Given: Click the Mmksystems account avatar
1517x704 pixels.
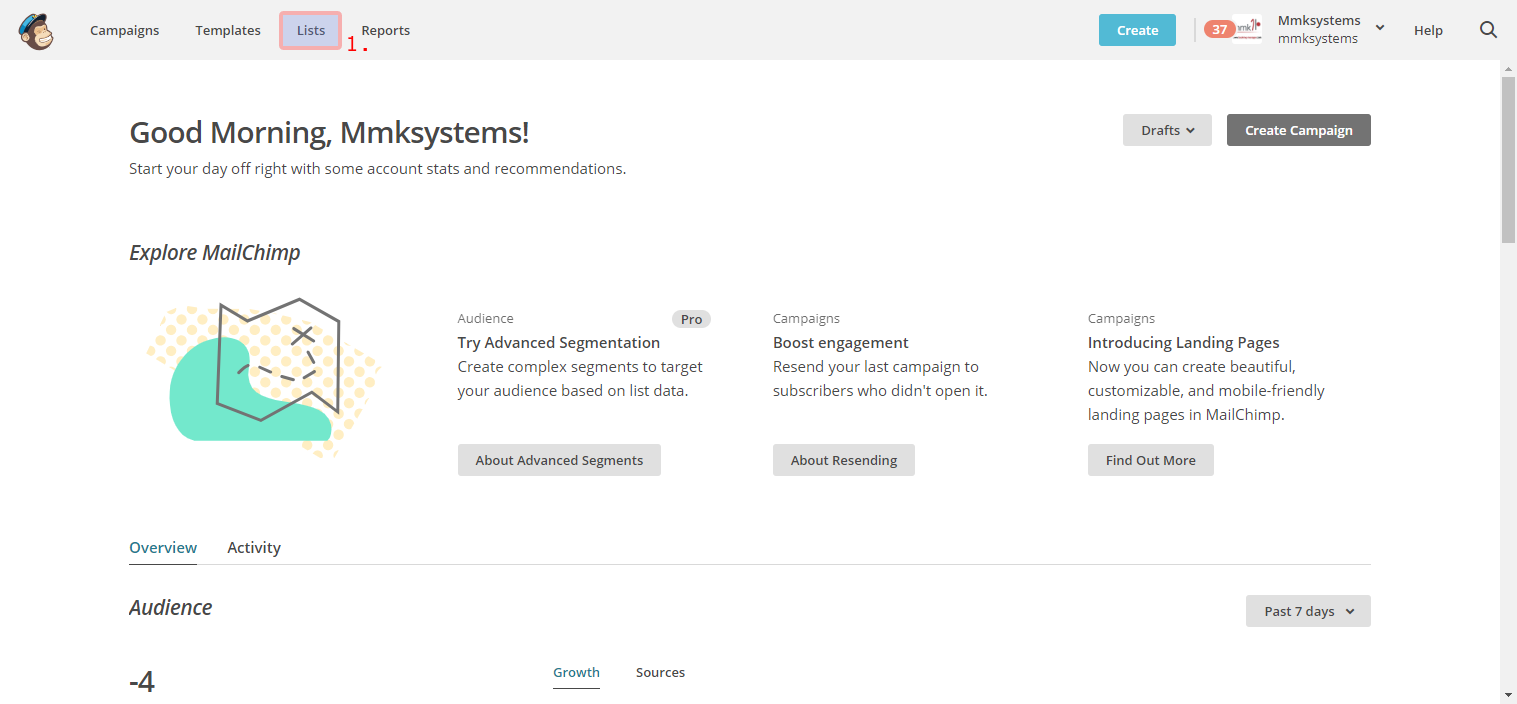Looking at the screenshot, I should (1248, 29).
